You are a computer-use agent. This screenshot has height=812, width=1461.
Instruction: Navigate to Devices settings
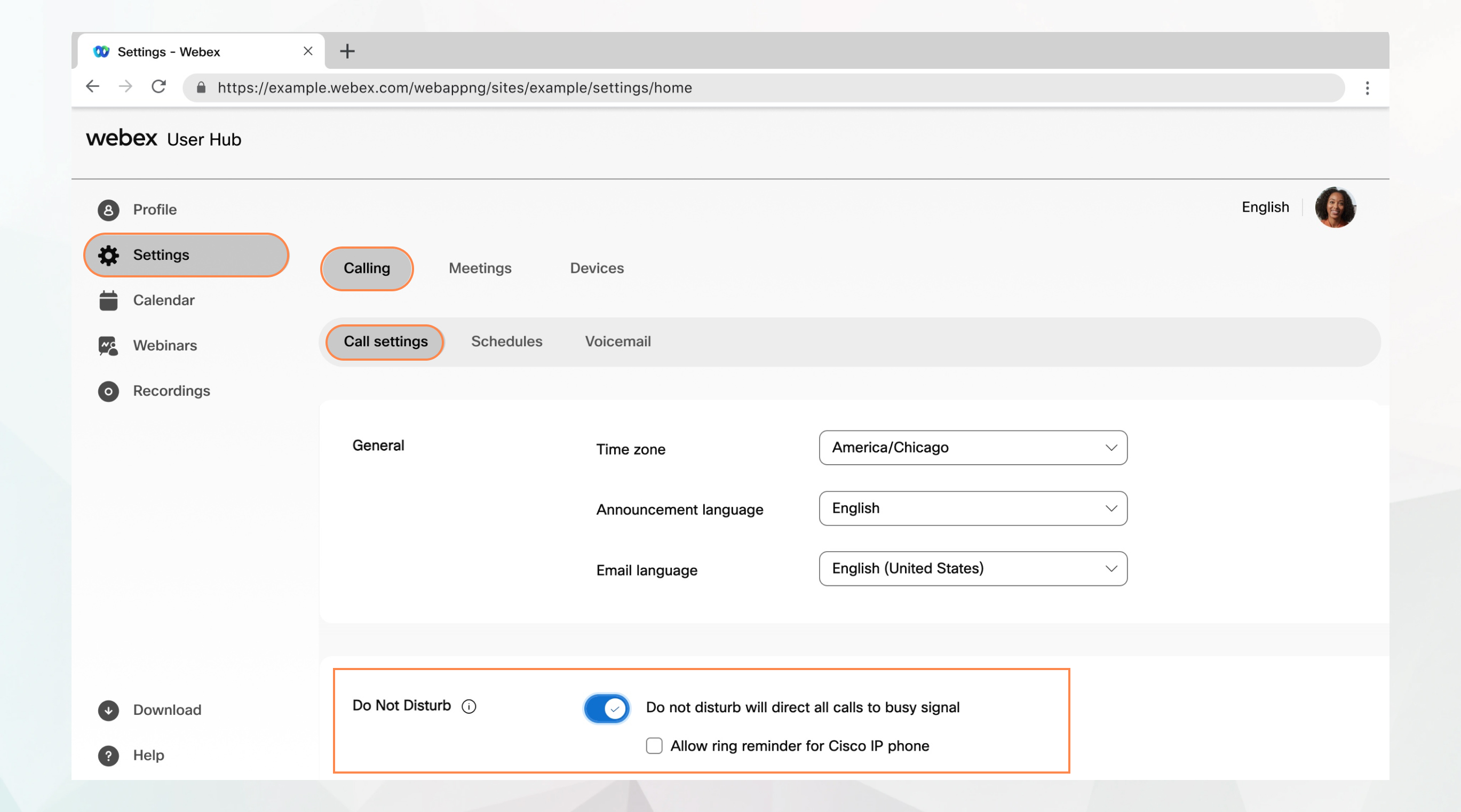pyautogui.click(x=597, y=267)
